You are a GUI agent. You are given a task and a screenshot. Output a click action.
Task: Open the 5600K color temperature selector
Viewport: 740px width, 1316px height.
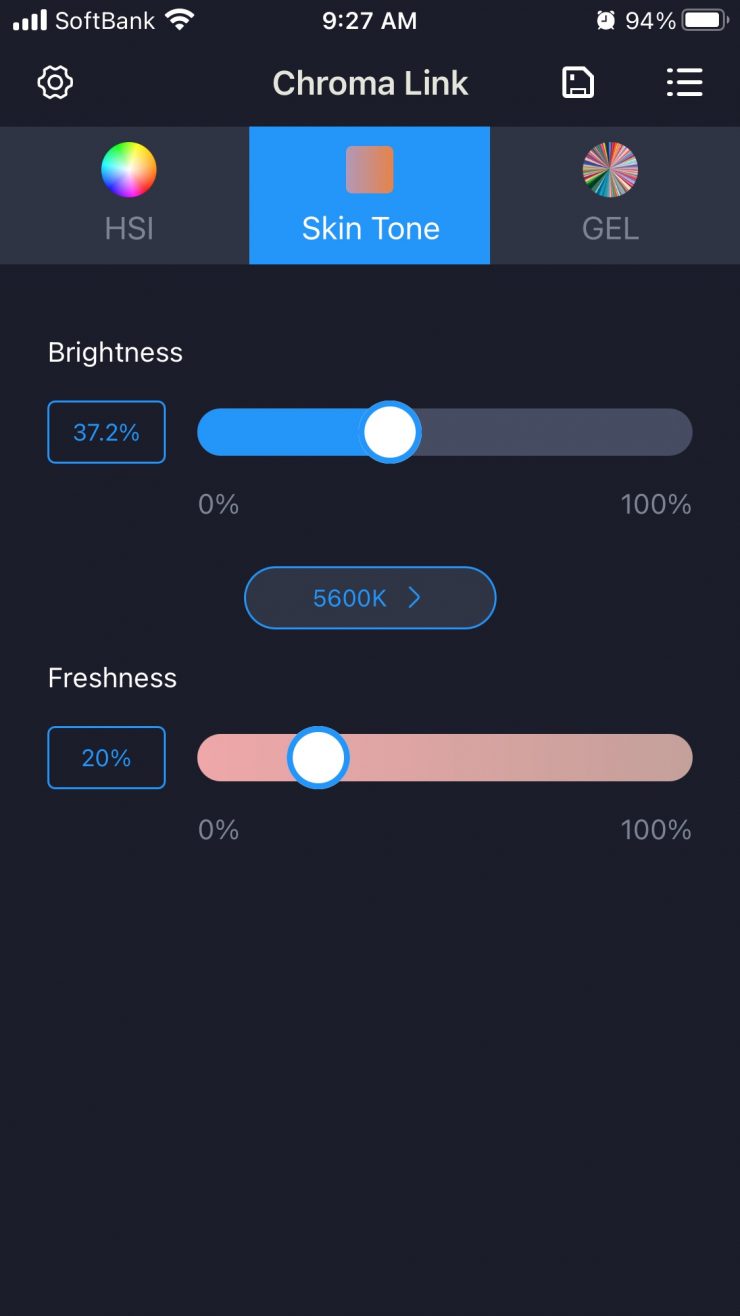click(350, 598)
